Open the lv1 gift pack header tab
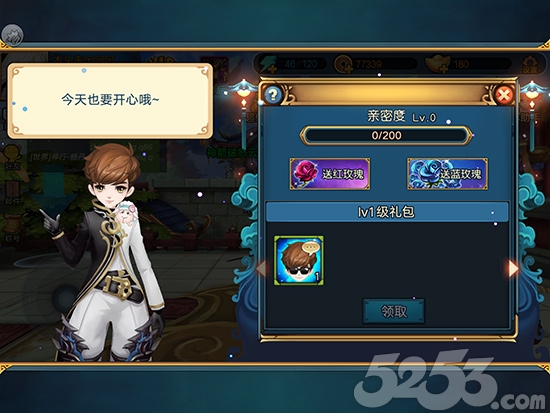This screenshot has height=413, width=550. click(x=387, y=212)
